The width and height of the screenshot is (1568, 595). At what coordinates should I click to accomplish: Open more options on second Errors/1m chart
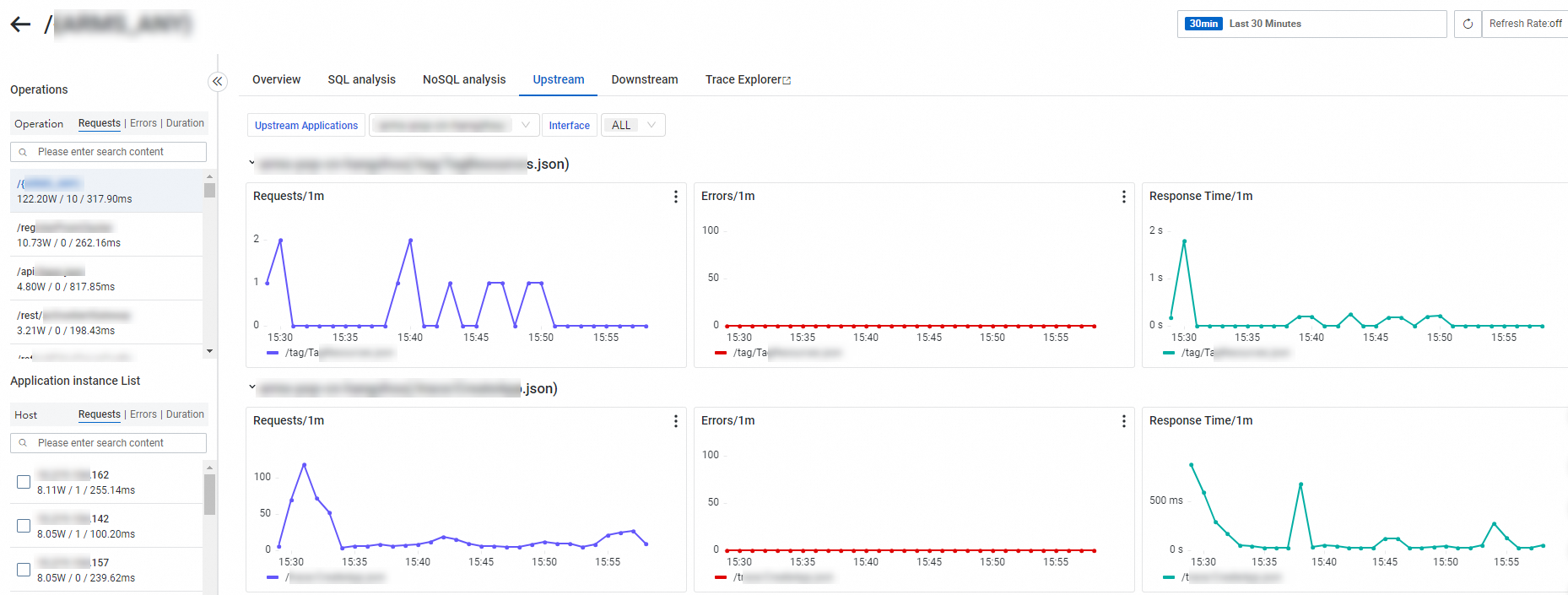pos(1123,421)
